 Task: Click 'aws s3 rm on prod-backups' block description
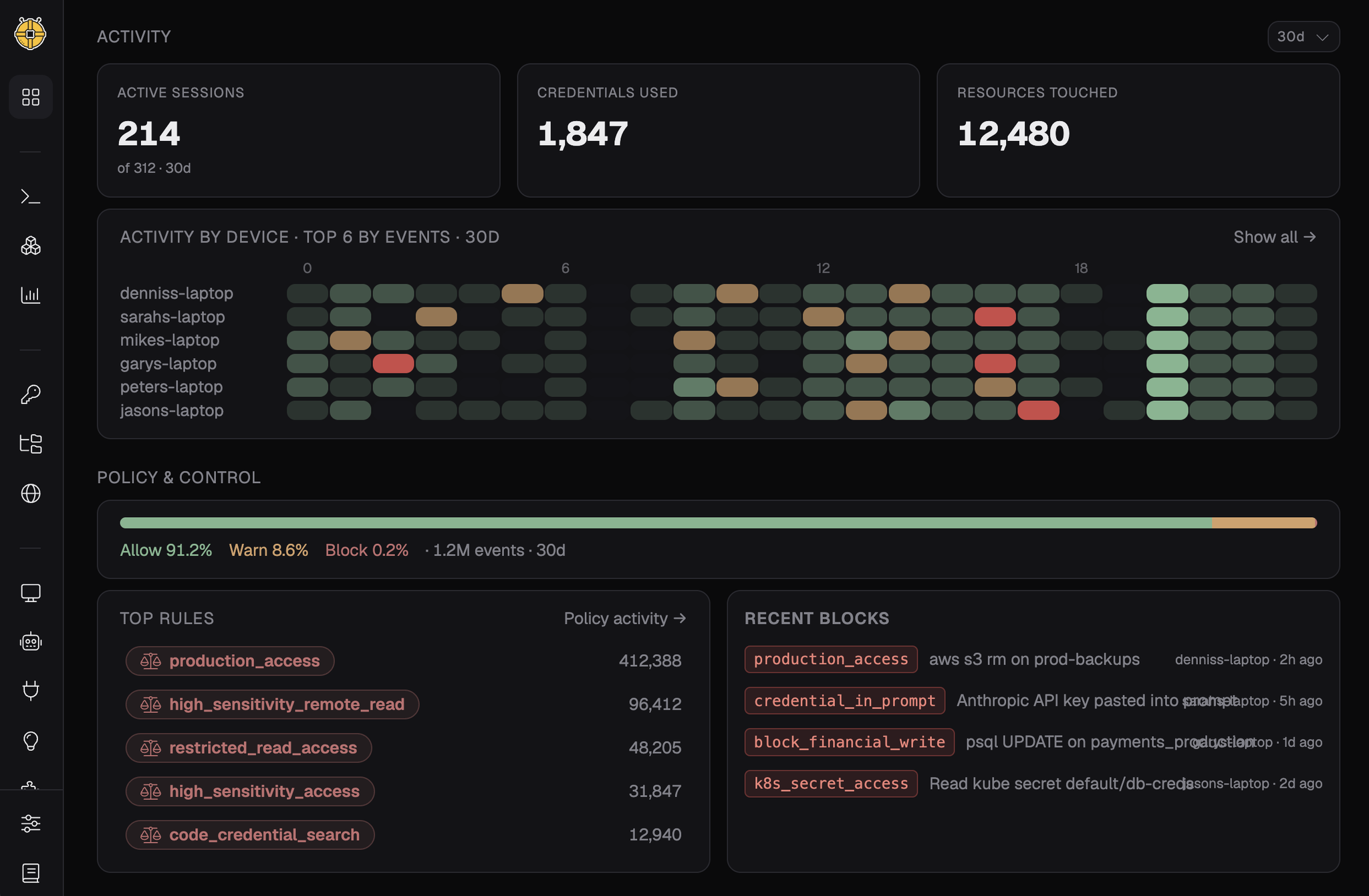click(x=1034, y=659)
